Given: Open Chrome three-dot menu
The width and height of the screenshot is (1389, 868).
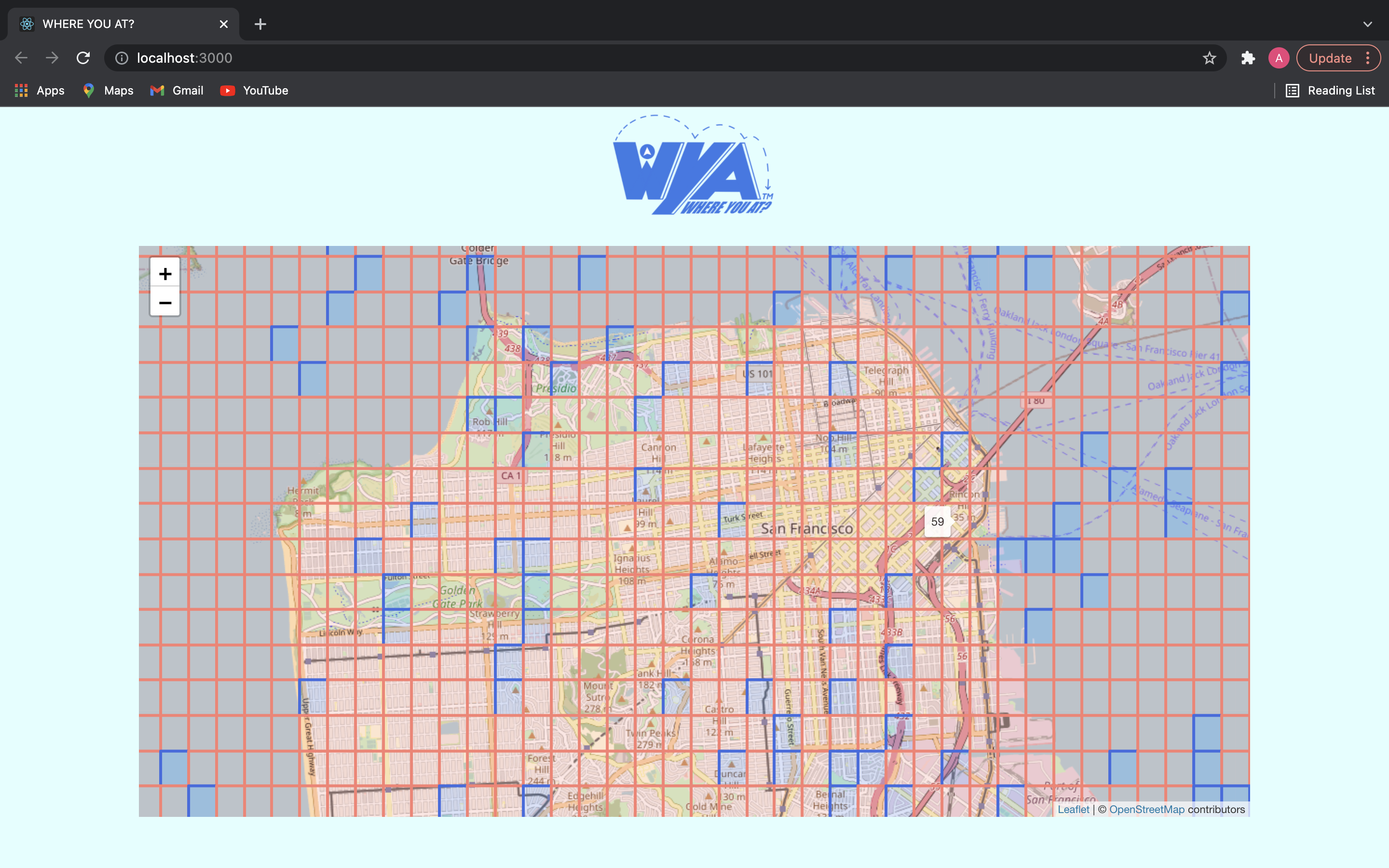Looking at the screenshot, I should click(x=1368, y=58).
